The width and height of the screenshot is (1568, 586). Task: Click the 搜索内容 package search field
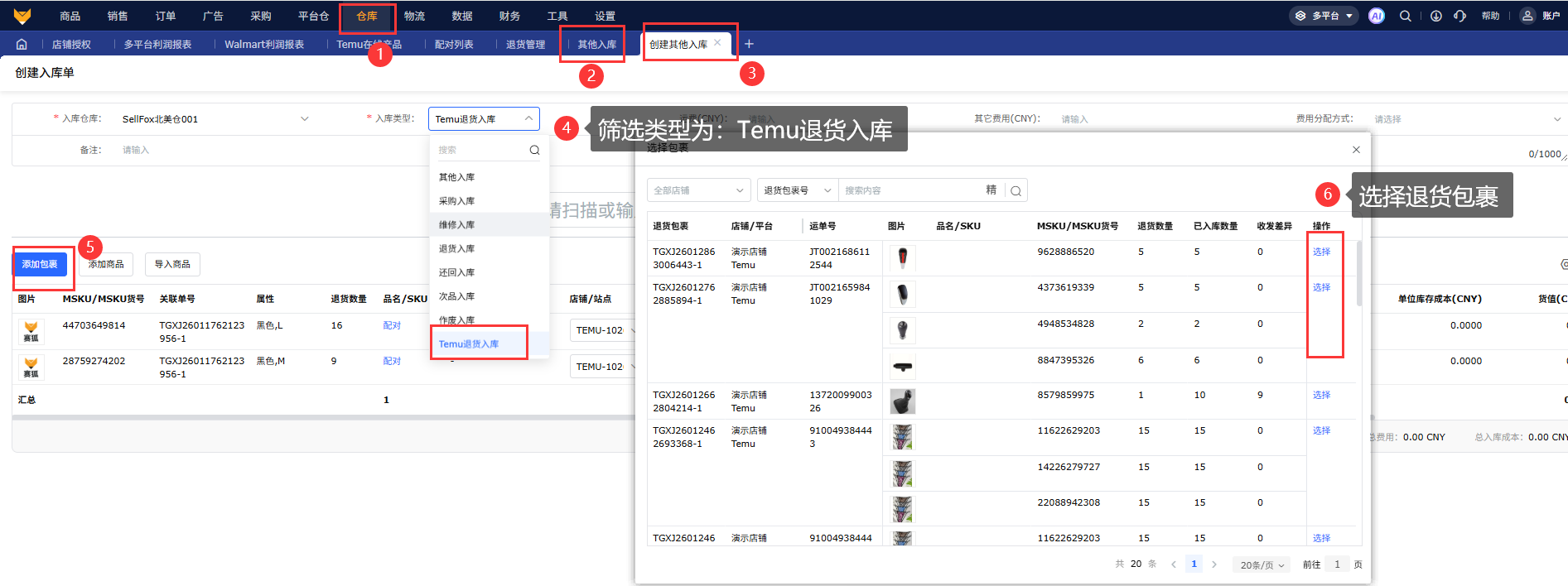(911, 190)
